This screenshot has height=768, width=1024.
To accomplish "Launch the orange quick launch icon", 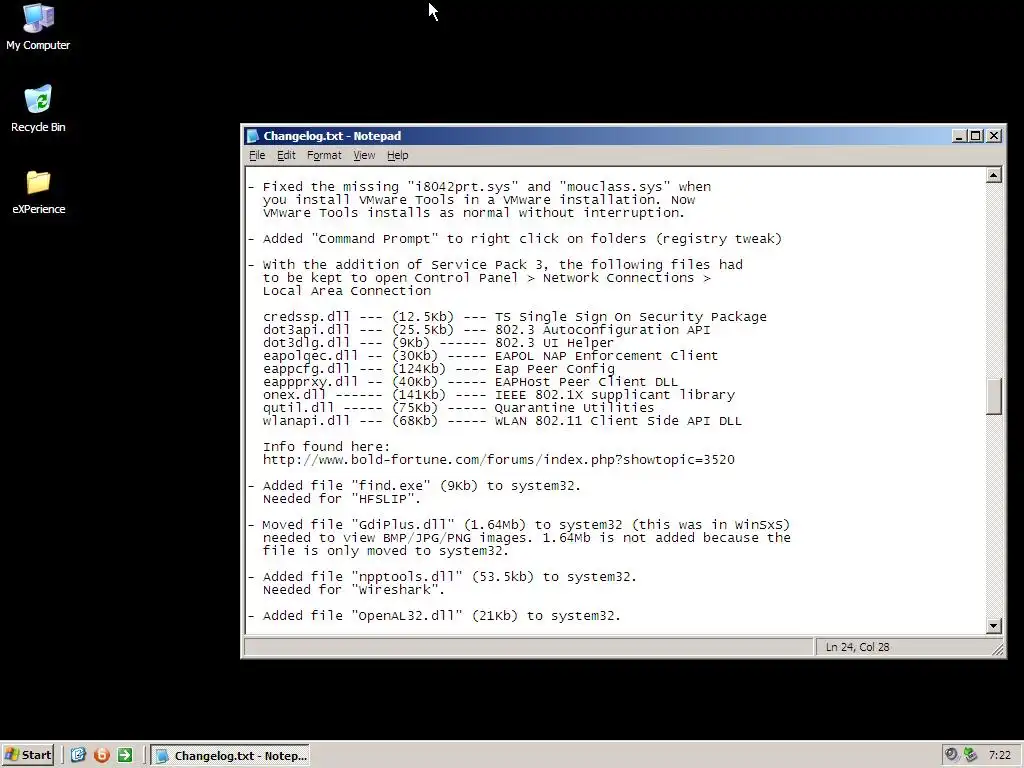I will coord(101,755).
